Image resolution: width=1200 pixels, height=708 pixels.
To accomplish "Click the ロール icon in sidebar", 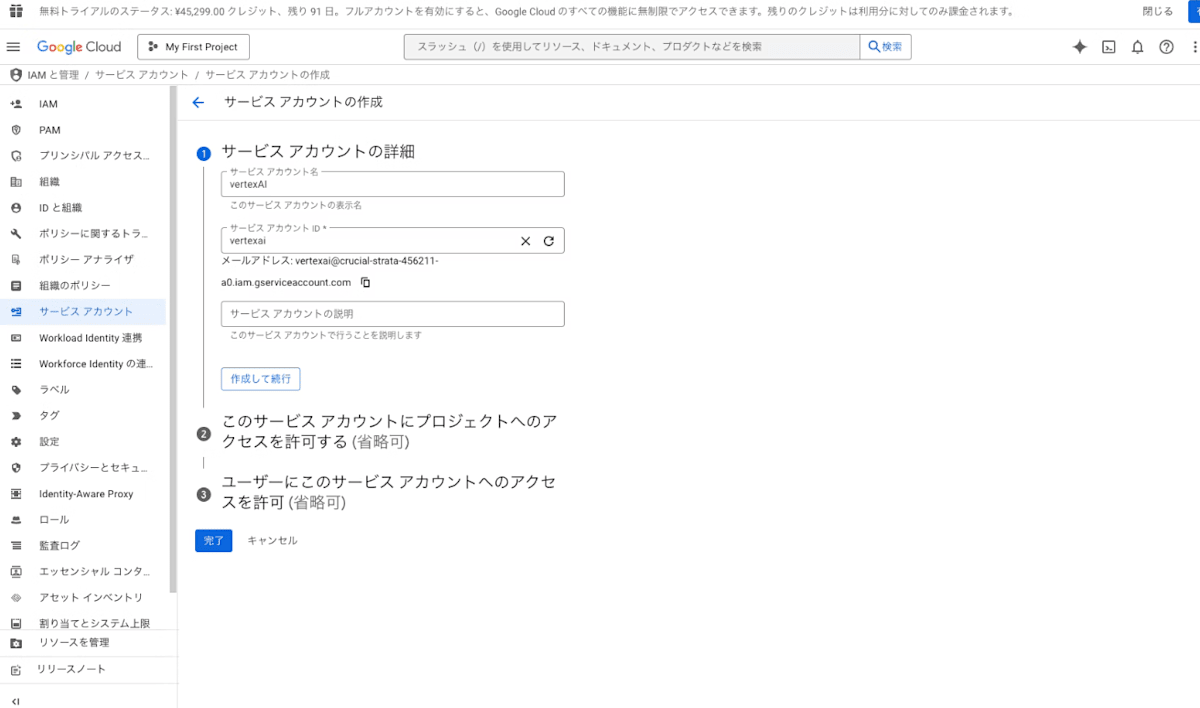I will [x=16, y=520].
